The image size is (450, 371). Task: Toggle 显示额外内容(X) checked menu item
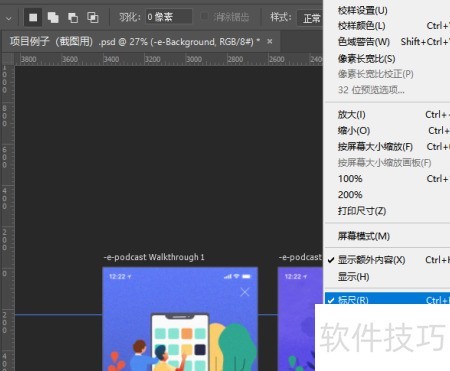387,260
